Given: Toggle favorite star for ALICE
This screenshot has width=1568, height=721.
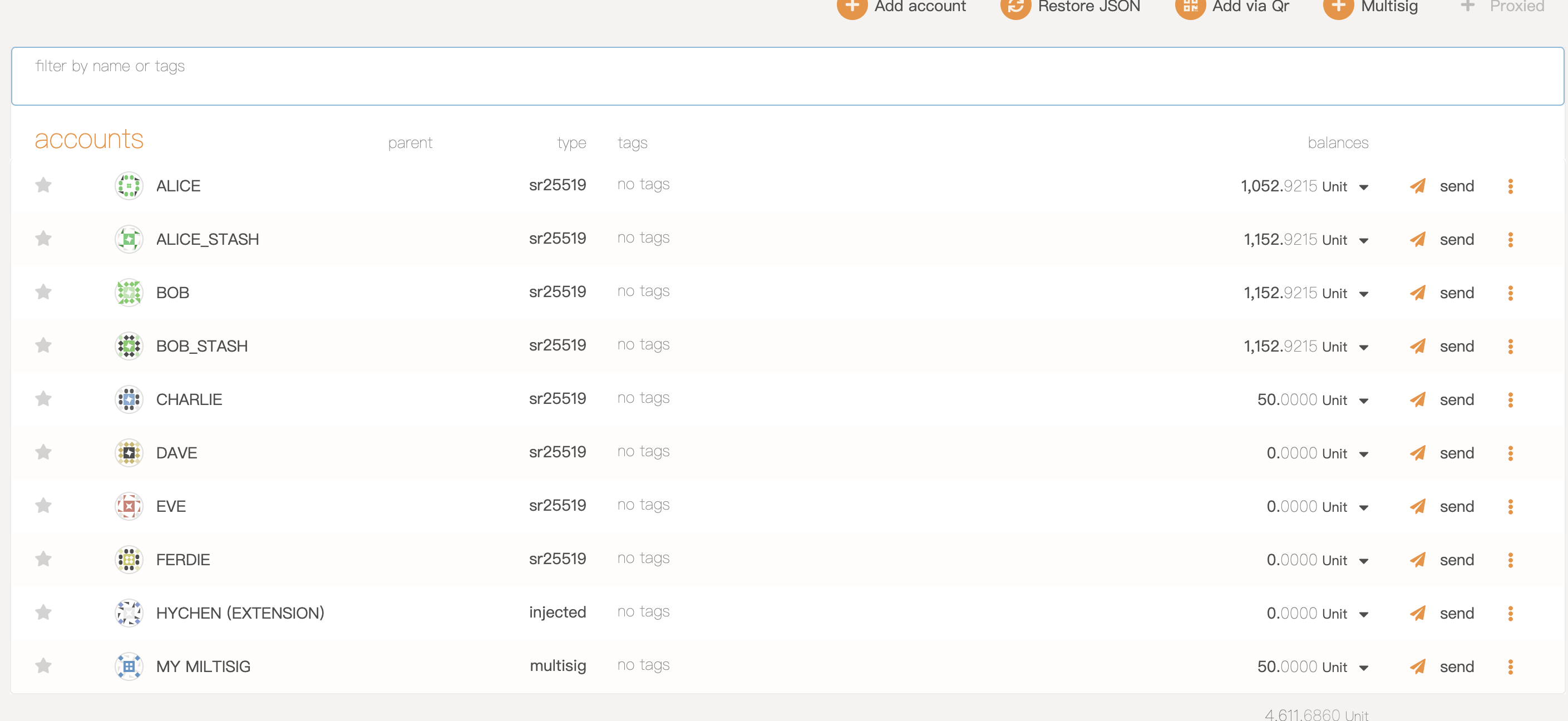Looking at the screenshot, I should (x=43, y=185).
